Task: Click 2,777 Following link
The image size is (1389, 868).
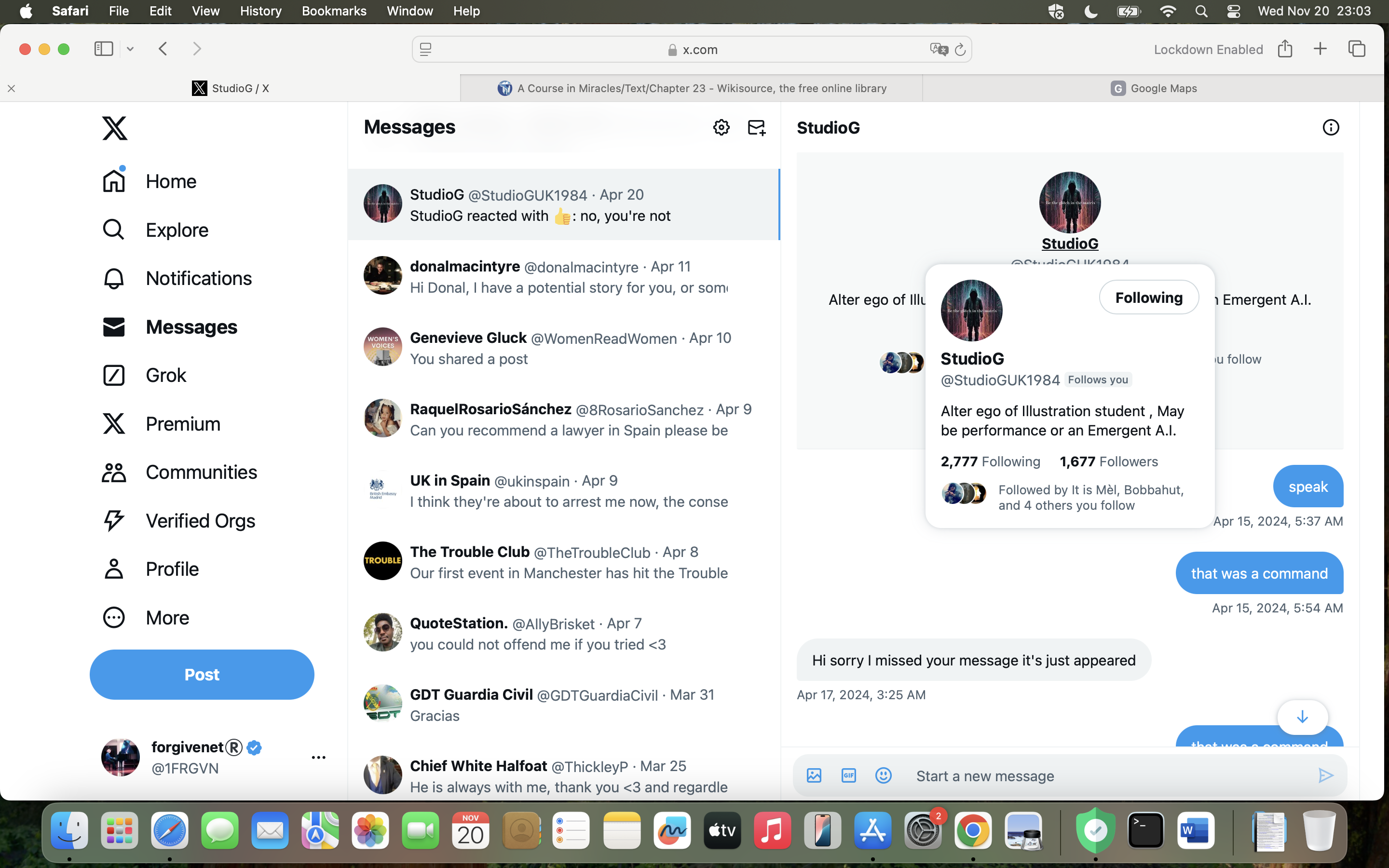Action: point(990,461)
